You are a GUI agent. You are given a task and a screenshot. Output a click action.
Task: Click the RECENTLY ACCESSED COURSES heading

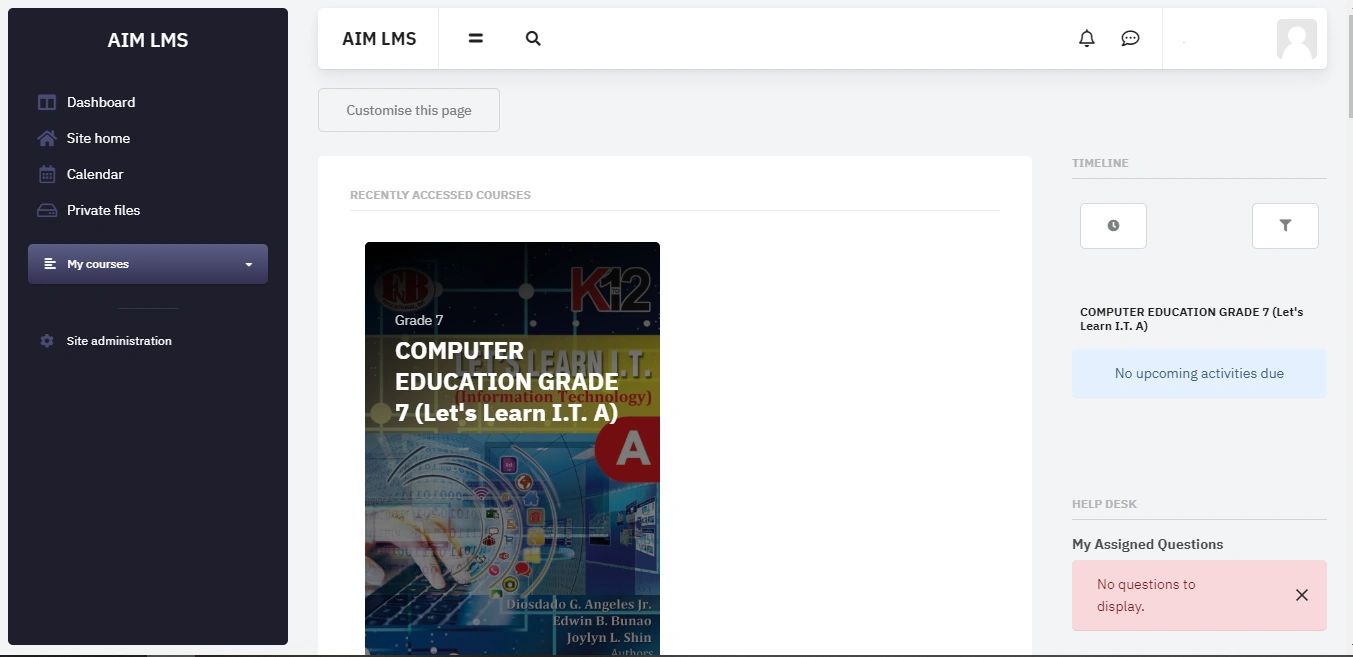pos(440,195)
